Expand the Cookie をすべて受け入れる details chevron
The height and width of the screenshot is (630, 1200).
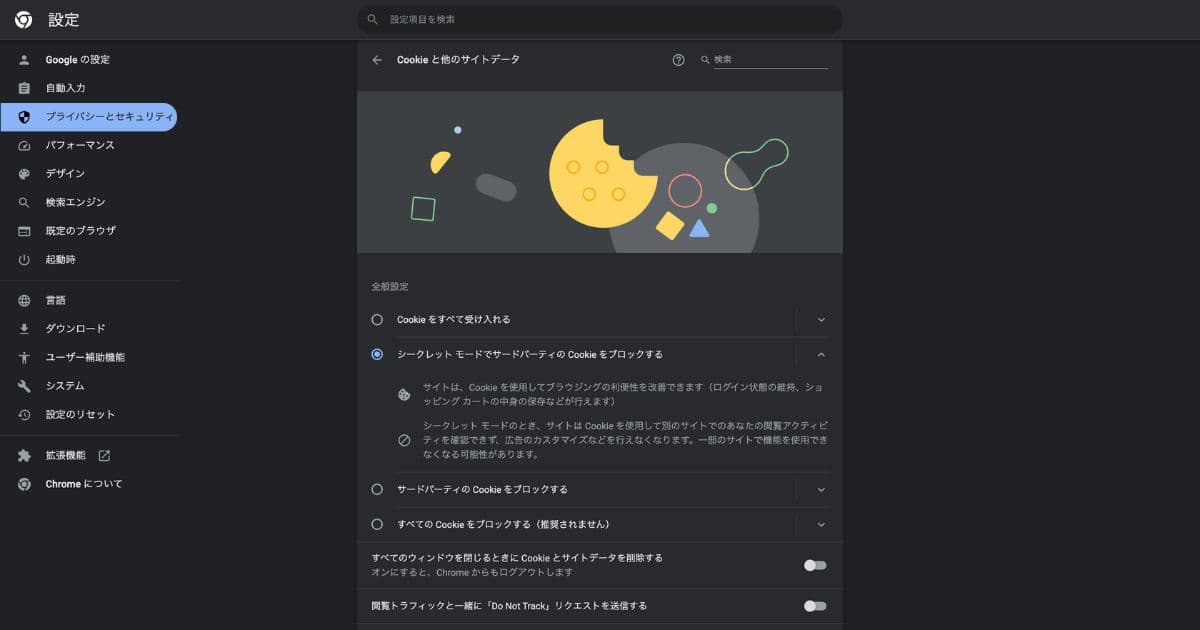(821, 320)
